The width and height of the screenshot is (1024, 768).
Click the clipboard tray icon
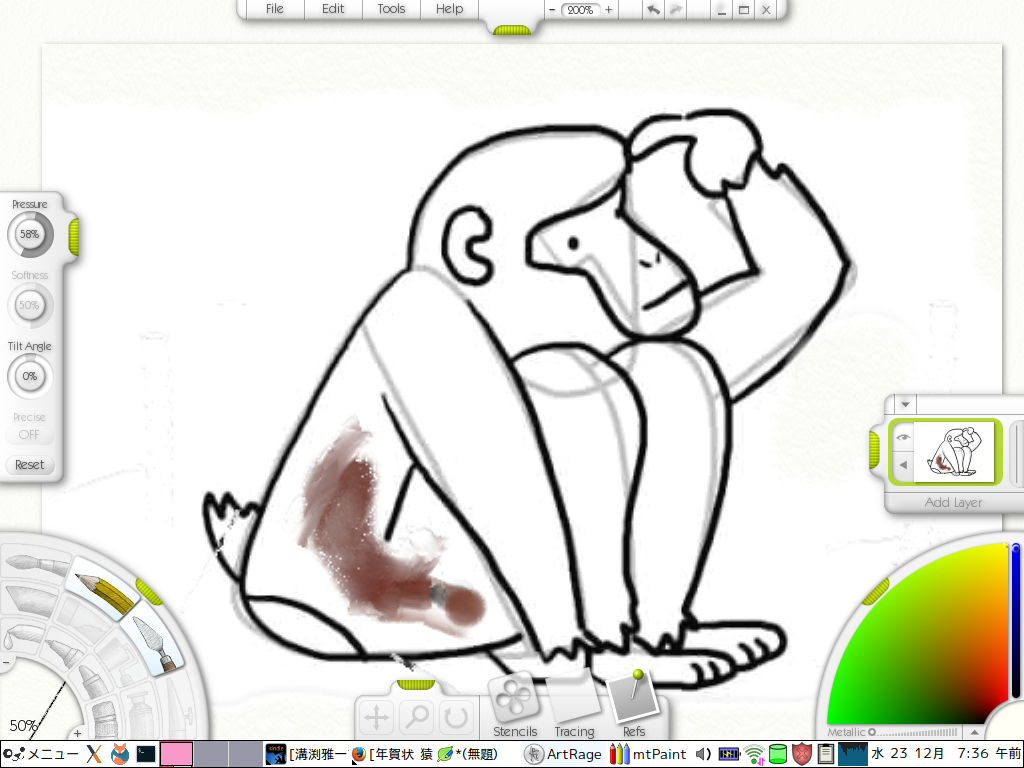click(825, 754)
